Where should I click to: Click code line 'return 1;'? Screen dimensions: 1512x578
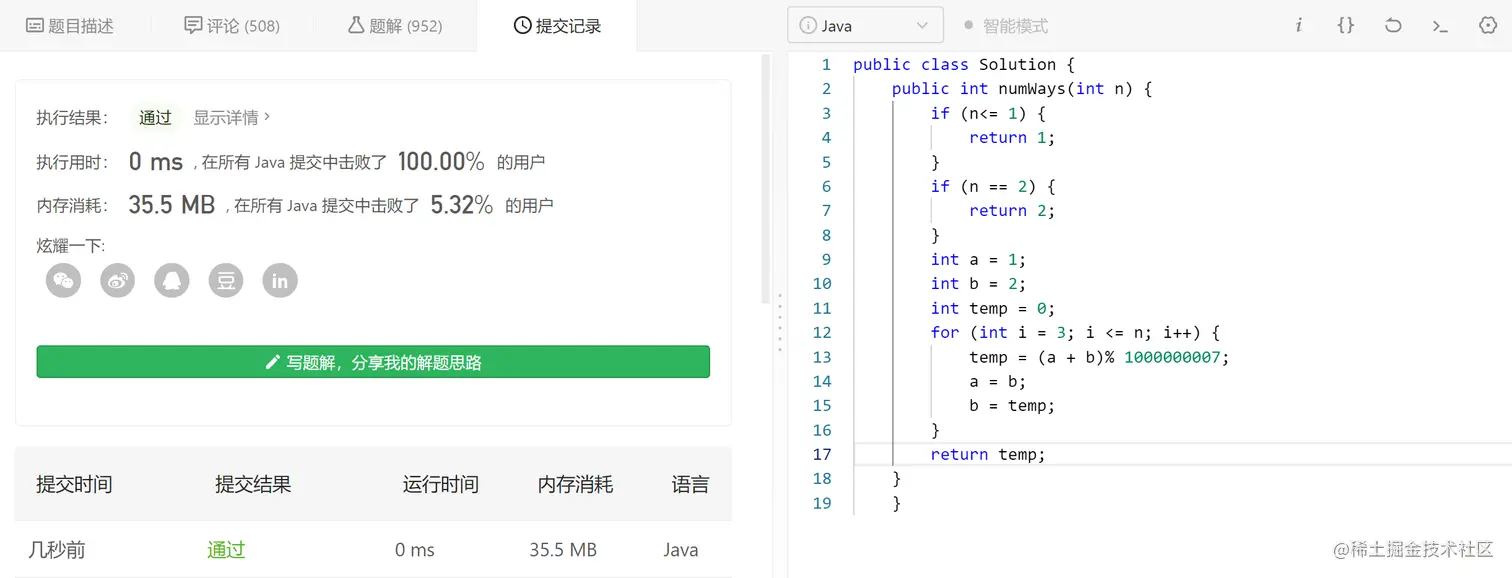(1012, 137)
